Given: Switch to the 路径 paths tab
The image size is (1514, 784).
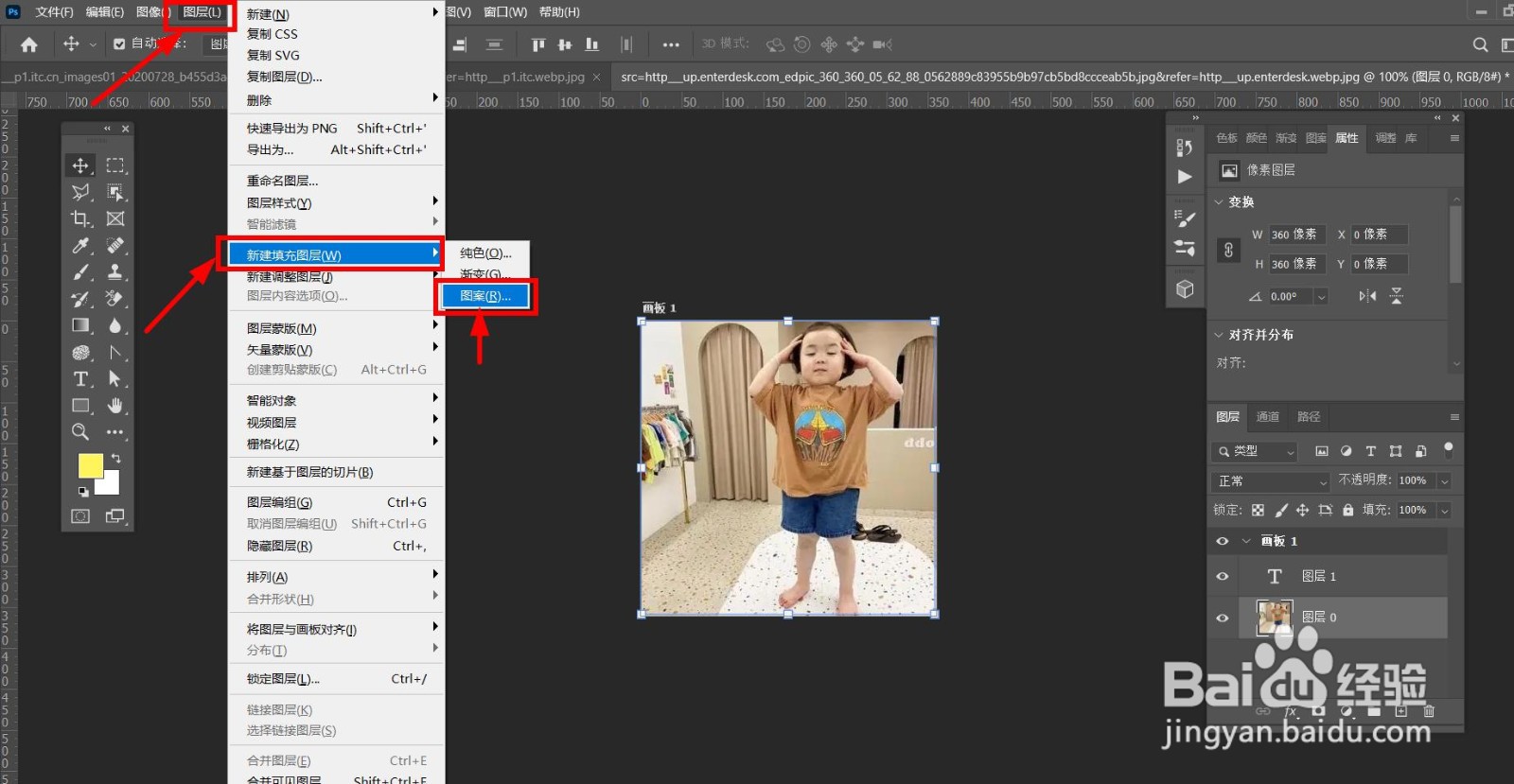Looking at the screenshot, I should 1309,417.
